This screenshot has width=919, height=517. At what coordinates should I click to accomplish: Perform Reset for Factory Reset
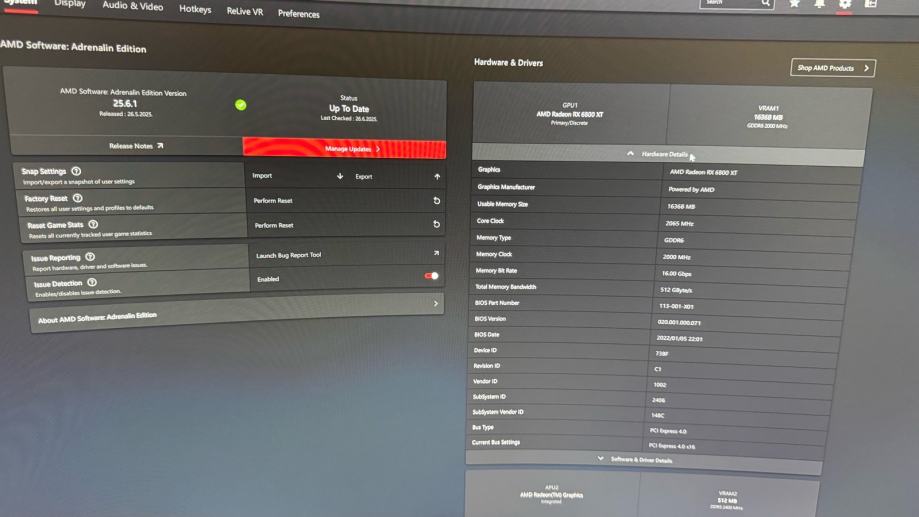click(x=346, y=200)
